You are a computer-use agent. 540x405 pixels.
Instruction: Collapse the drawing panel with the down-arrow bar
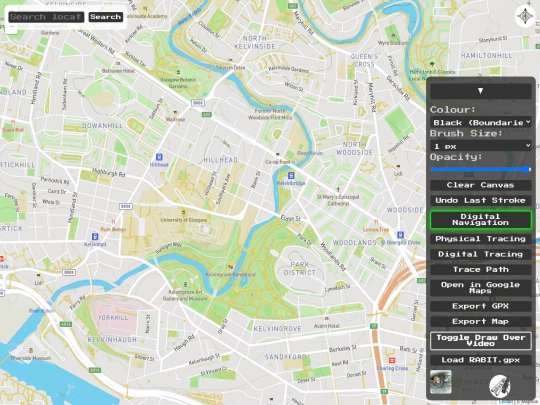point(480,91)
